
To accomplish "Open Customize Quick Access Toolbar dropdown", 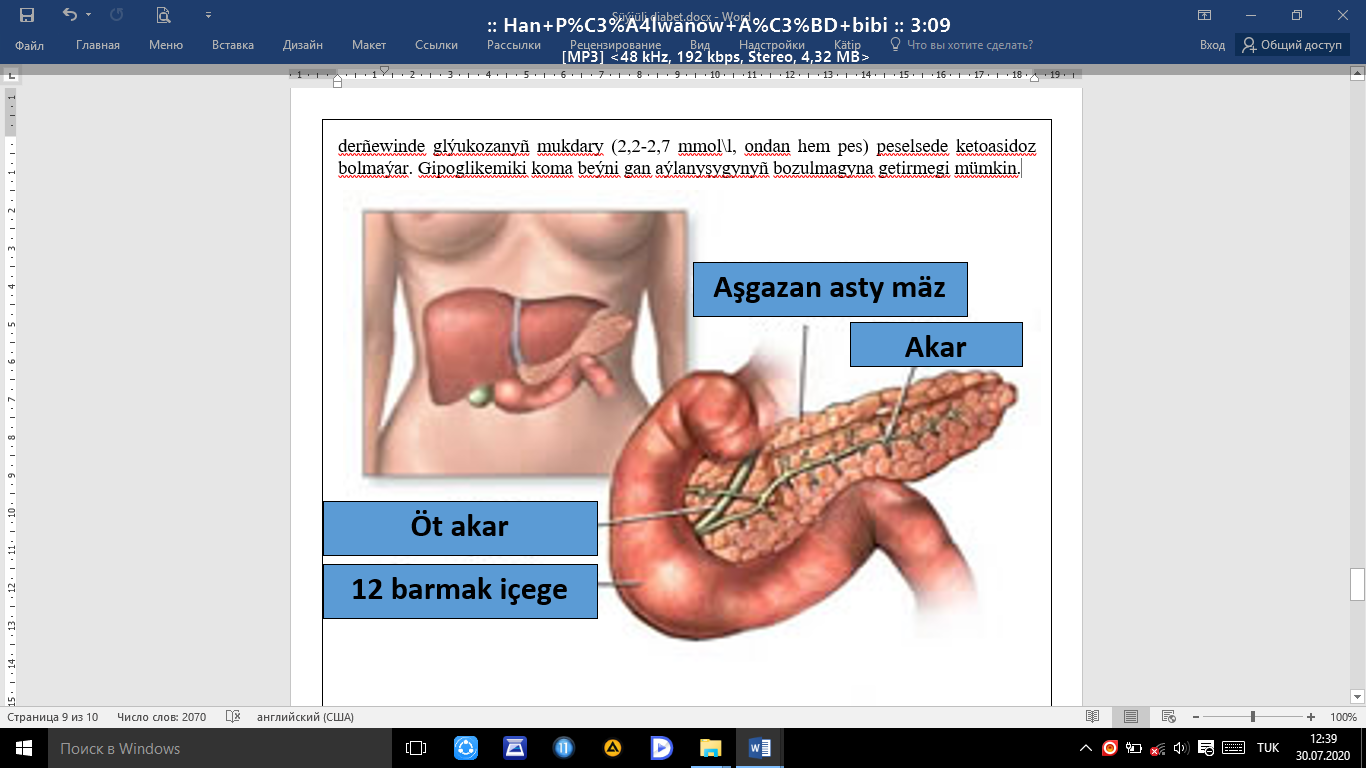I will pyautogui.click(x=208, y=15).
